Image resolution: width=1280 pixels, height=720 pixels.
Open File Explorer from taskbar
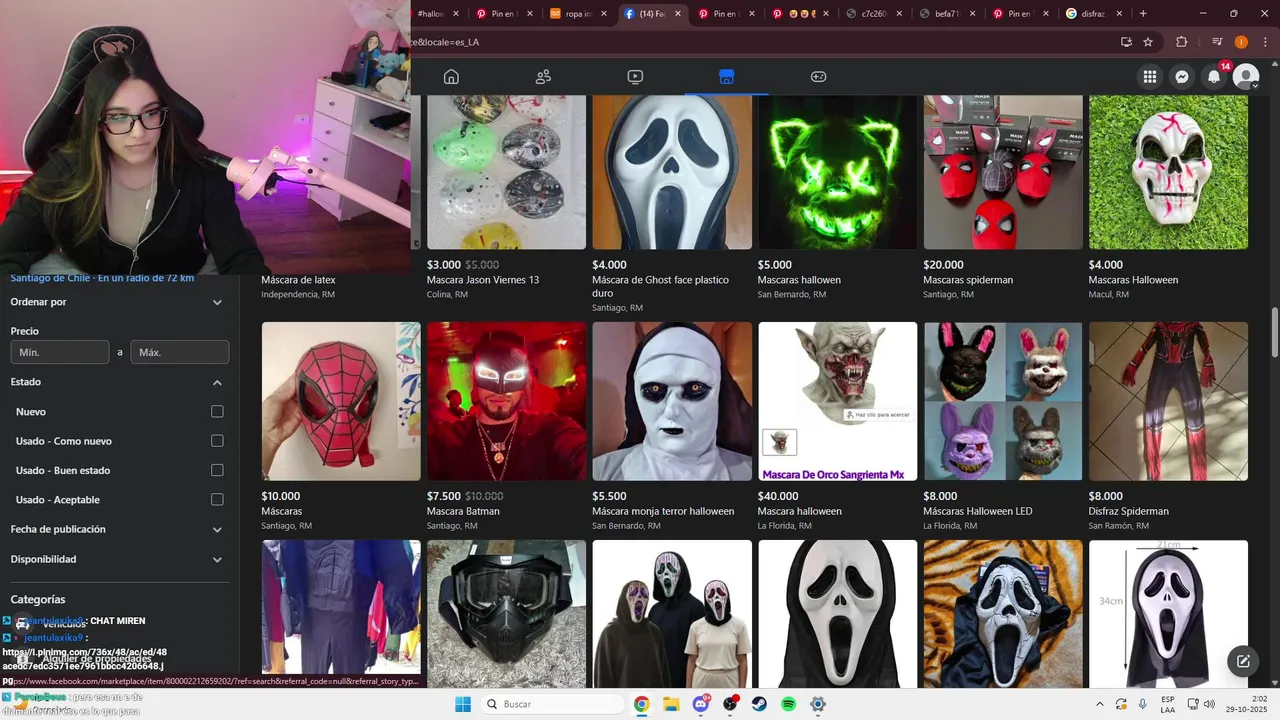click(x=671, y=704)
